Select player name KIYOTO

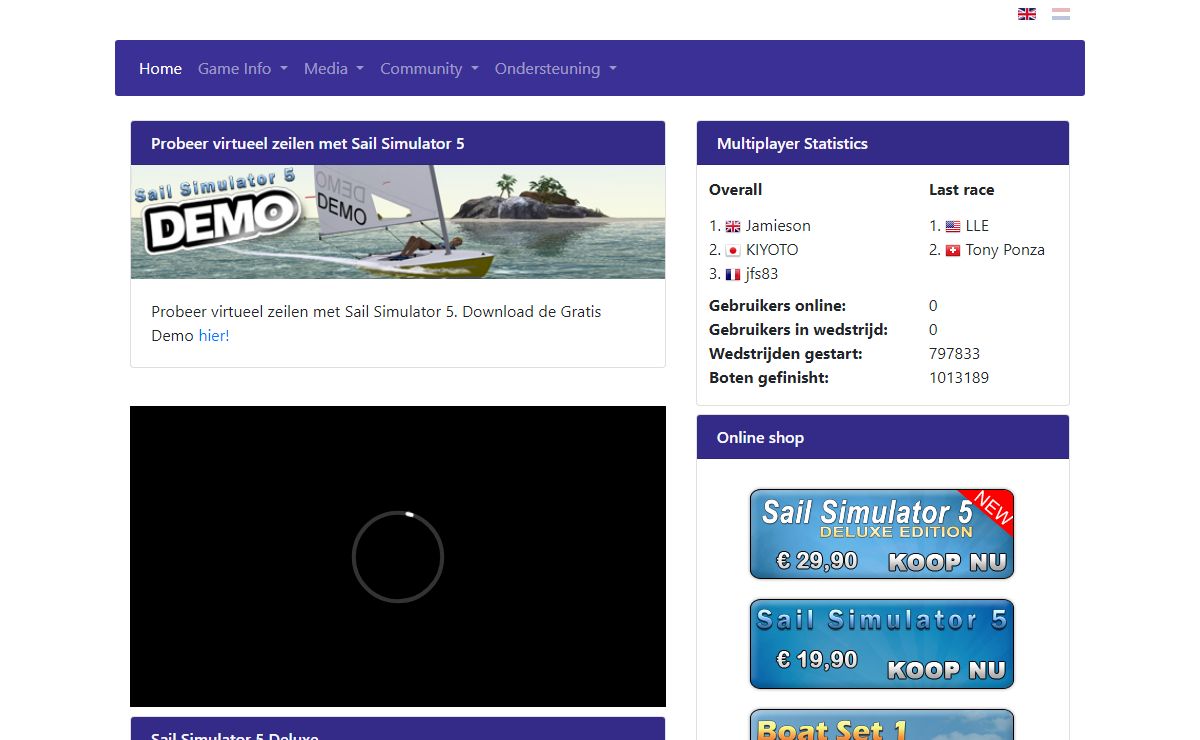(x=772, y=250)
